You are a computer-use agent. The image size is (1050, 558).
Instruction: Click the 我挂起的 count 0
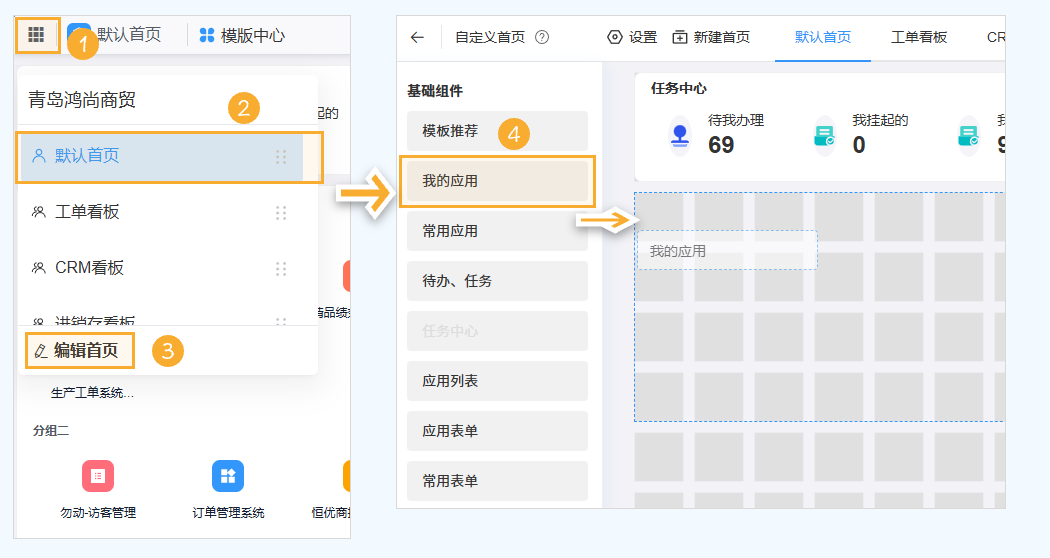[x=858, y=145]
